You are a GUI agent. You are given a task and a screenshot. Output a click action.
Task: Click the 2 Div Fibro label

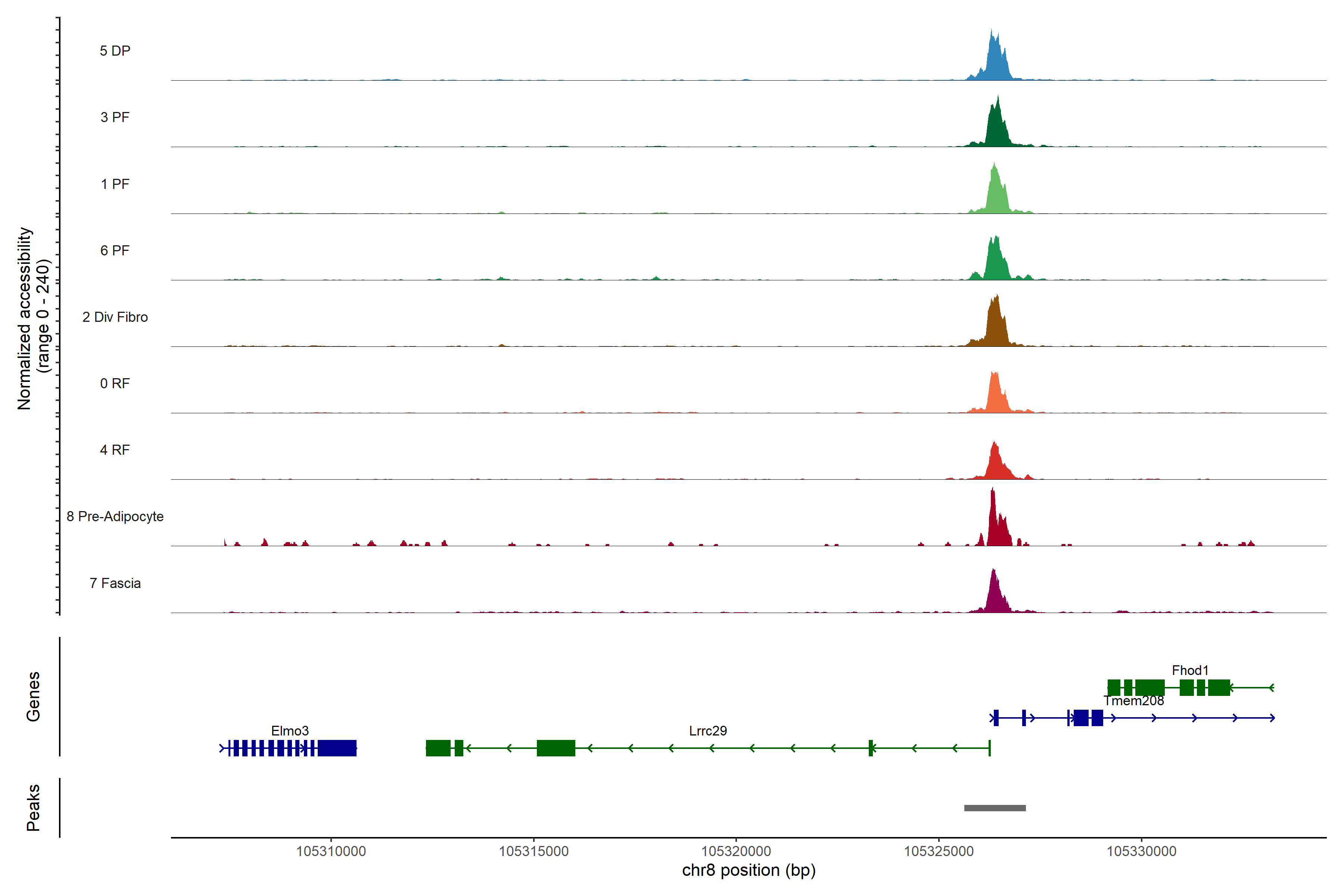pos(115,317)
